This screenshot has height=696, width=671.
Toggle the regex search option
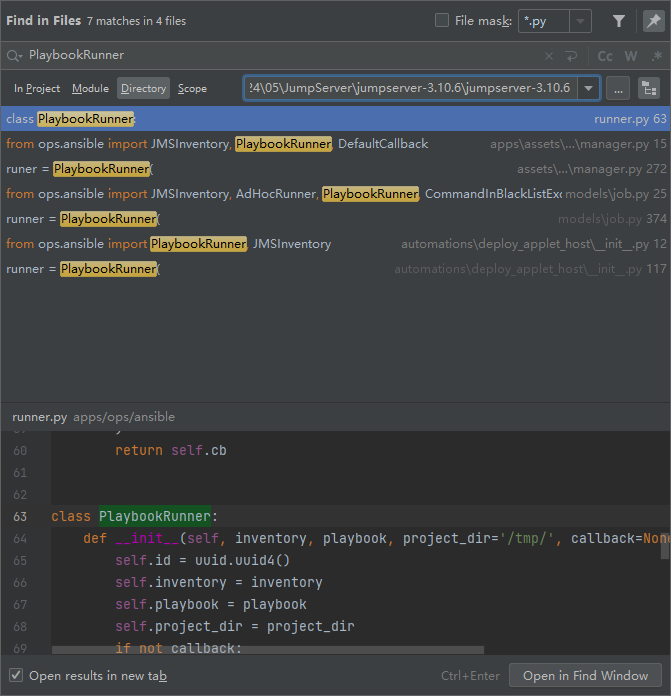pyautogui.click(x=654, y=56)
